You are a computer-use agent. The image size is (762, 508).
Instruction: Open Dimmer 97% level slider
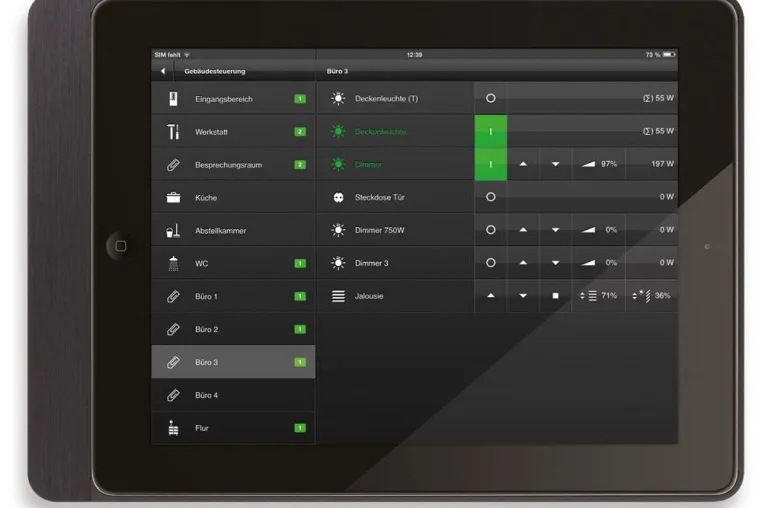click(x=599, y=164)
